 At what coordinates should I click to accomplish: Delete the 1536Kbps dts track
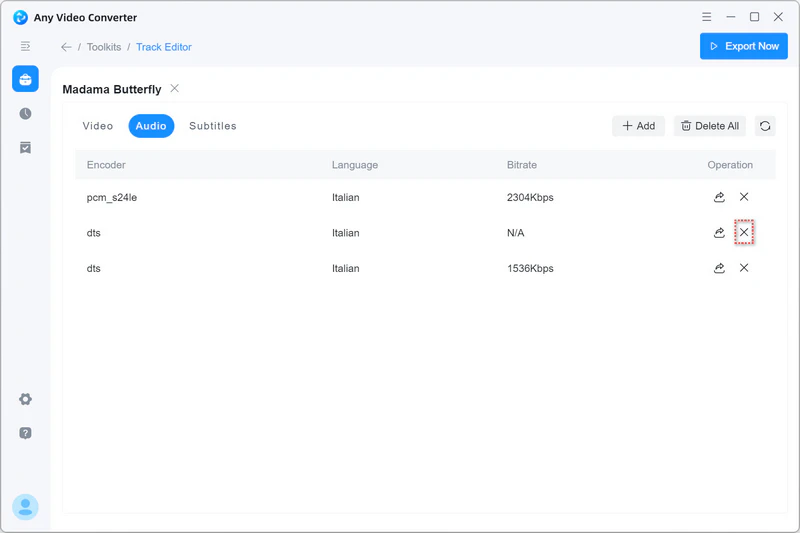(x=744, y=268)
